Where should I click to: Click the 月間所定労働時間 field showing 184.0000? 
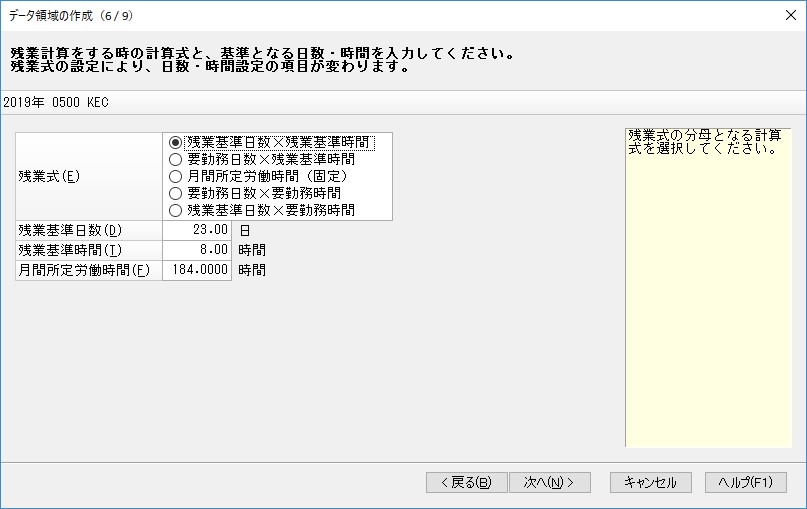coord(197,270)
